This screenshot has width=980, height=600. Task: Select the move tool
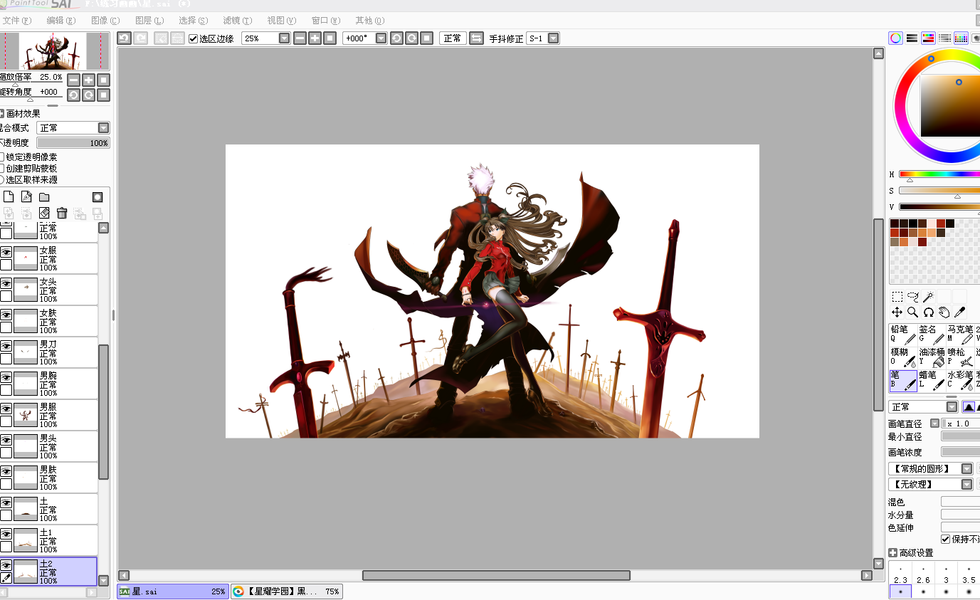897,312
